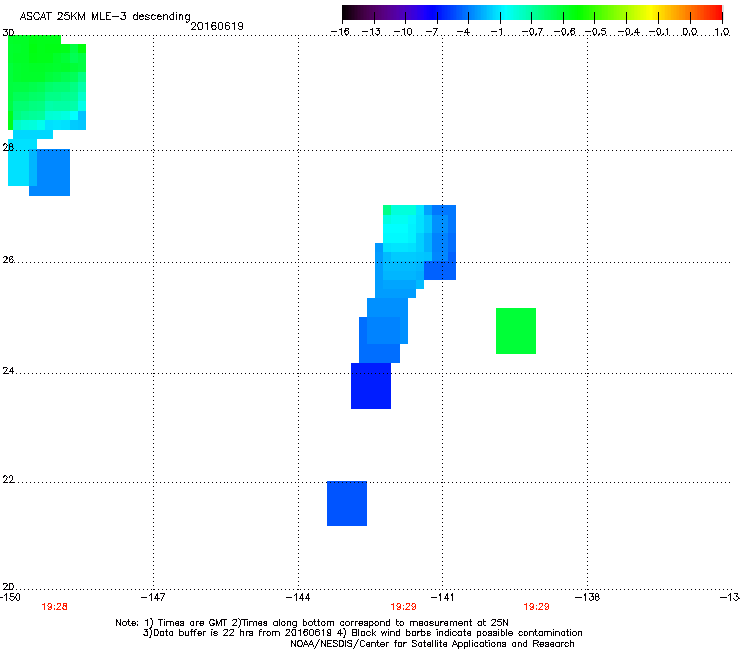Click the -10 colorbar label
The image size is (740, 650).
click(403, 32)
